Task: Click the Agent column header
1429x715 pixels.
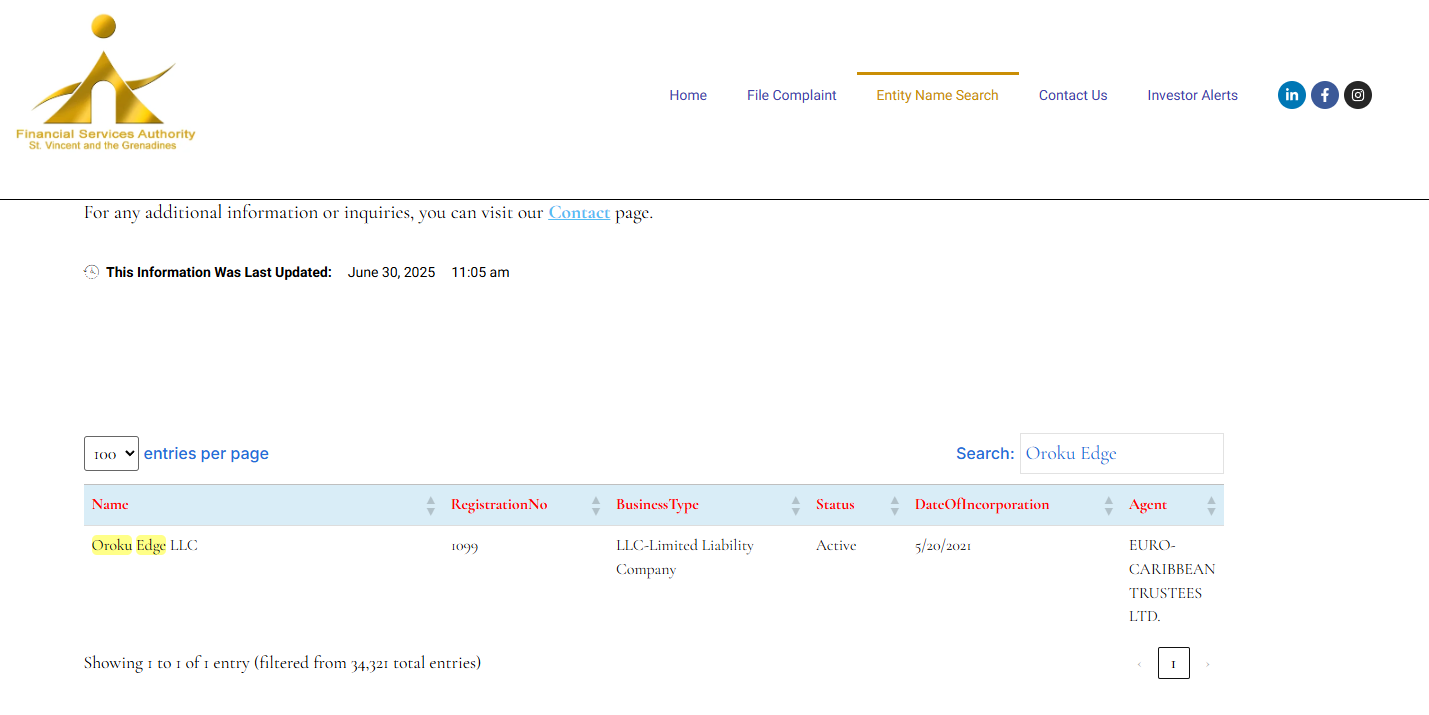Action: coord(1172,505)
